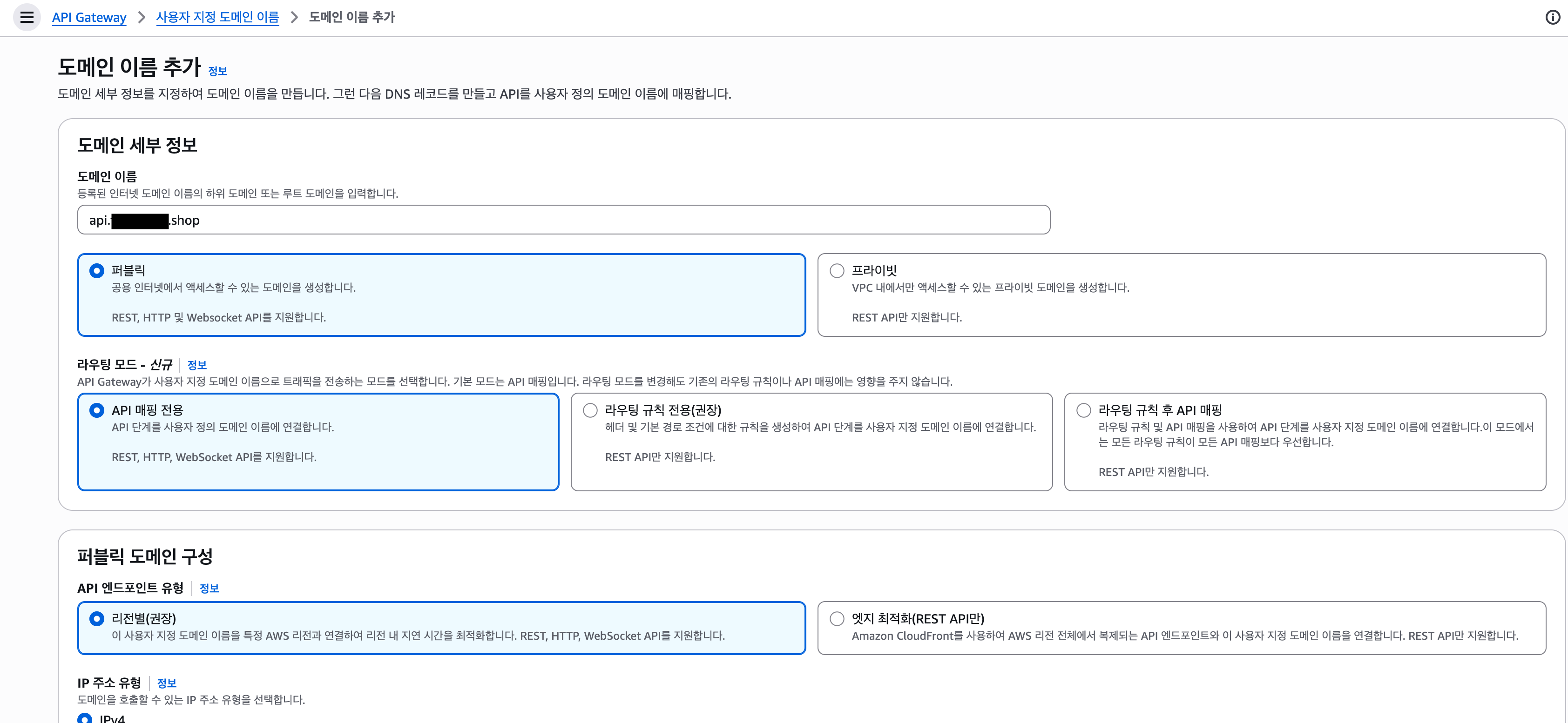Open the 정보 link beside IP 주소 유형
The image size is (1568, 723).
[x=166, y=683]
